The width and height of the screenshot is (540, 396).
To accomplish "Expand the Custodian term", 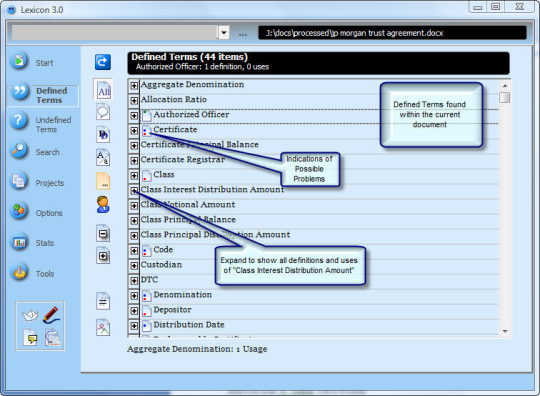I will pos(134,266).
